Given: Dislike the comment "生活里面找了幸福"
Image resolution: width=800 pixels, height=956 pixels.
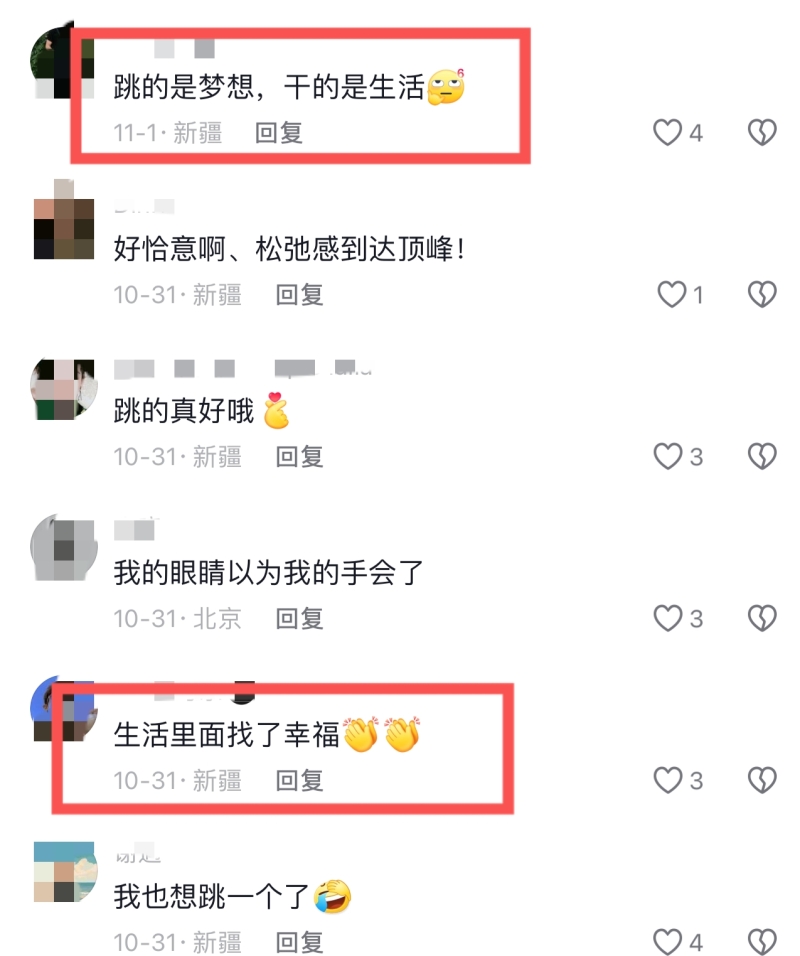Looking at the screenshot, I should (762, 780).
